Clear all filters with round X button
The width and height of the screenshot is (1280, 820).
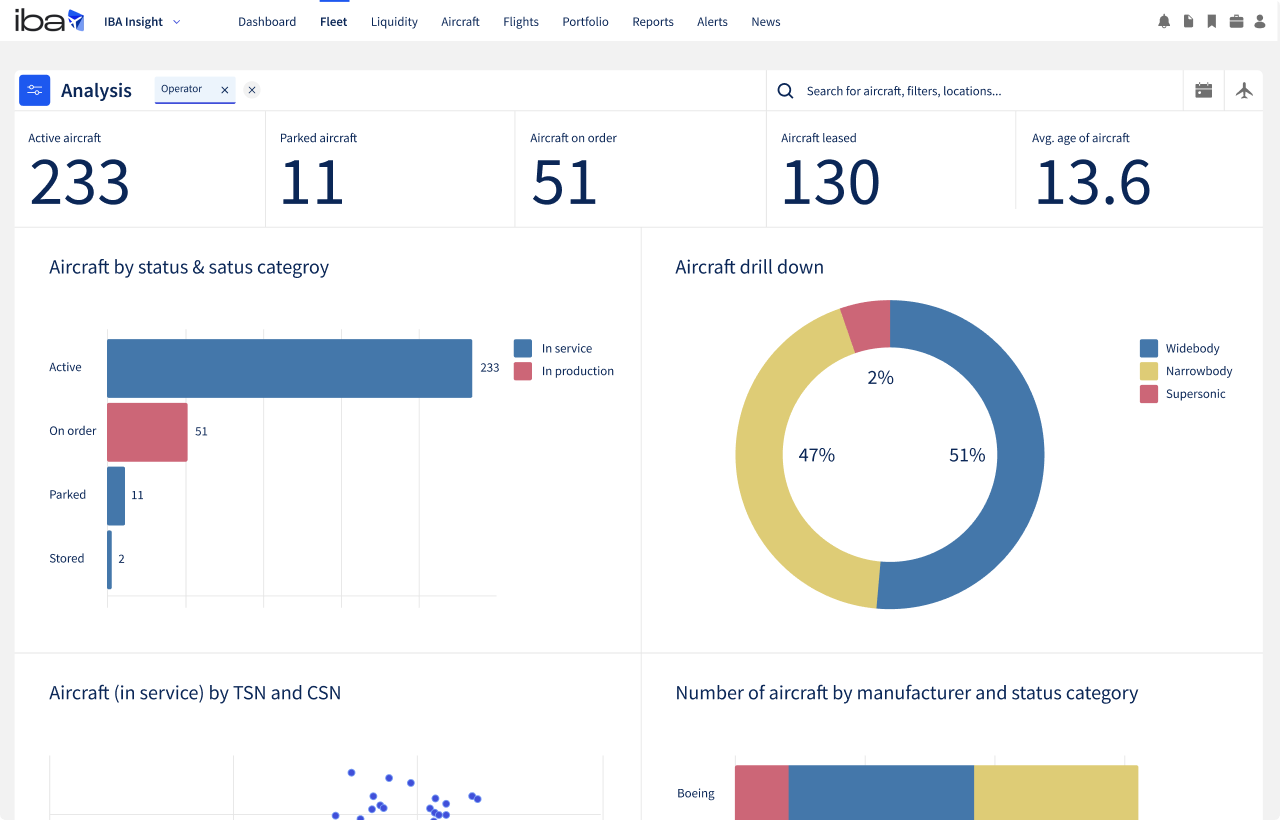[x=252, y=90]
